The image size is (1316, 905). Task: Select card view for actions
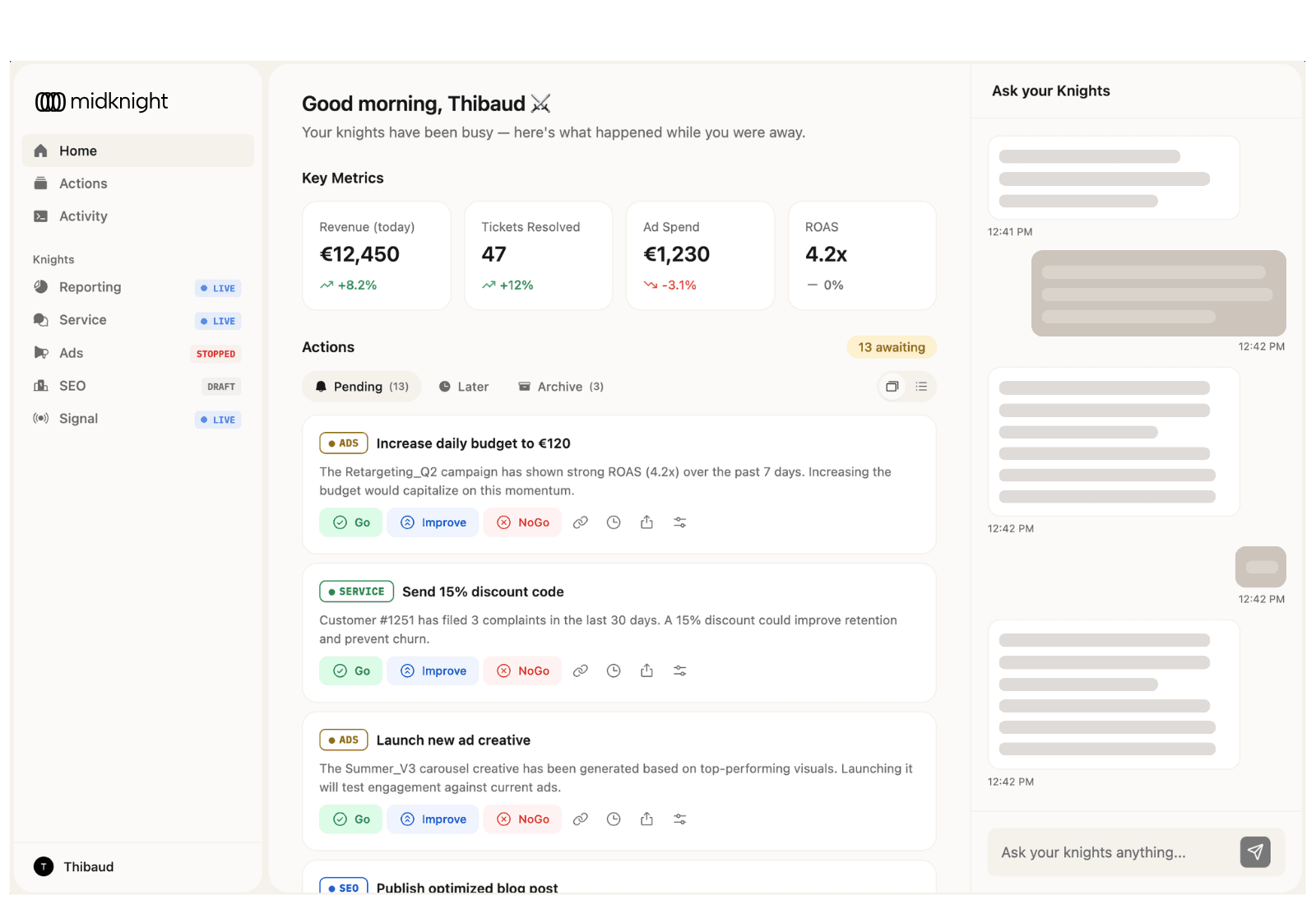pos(892,386)
